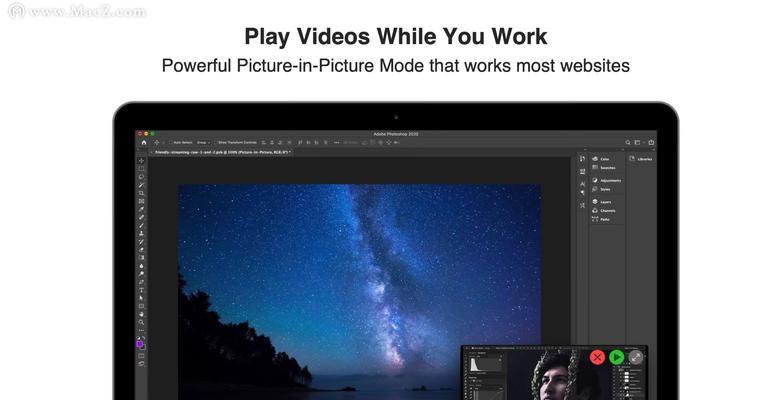Toggle Show Transform Controls checkbox
The width and height of the screenshot is (784, 400).
tap(216, 142)
